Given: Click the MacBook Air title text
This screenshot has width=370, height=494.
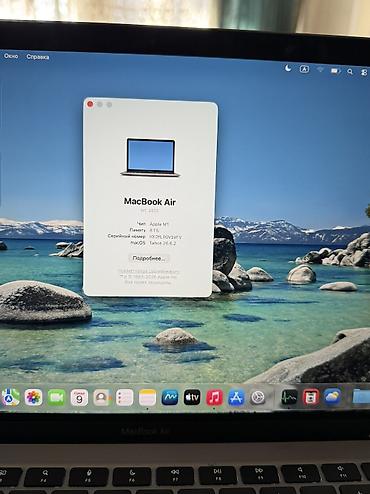Looking at the screenshot, I should (150, 201).
